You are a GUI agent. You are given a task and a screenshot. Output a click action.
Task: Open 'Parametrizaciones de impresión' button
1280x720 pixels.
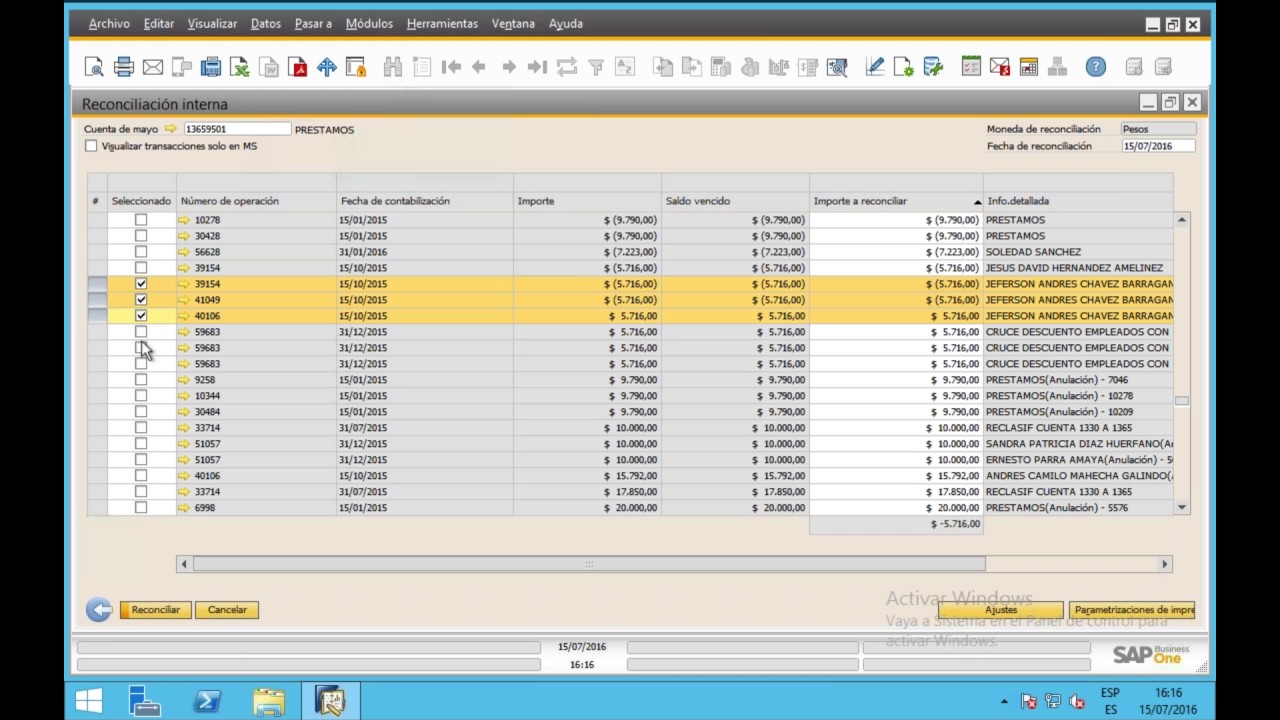point(1132,610)
